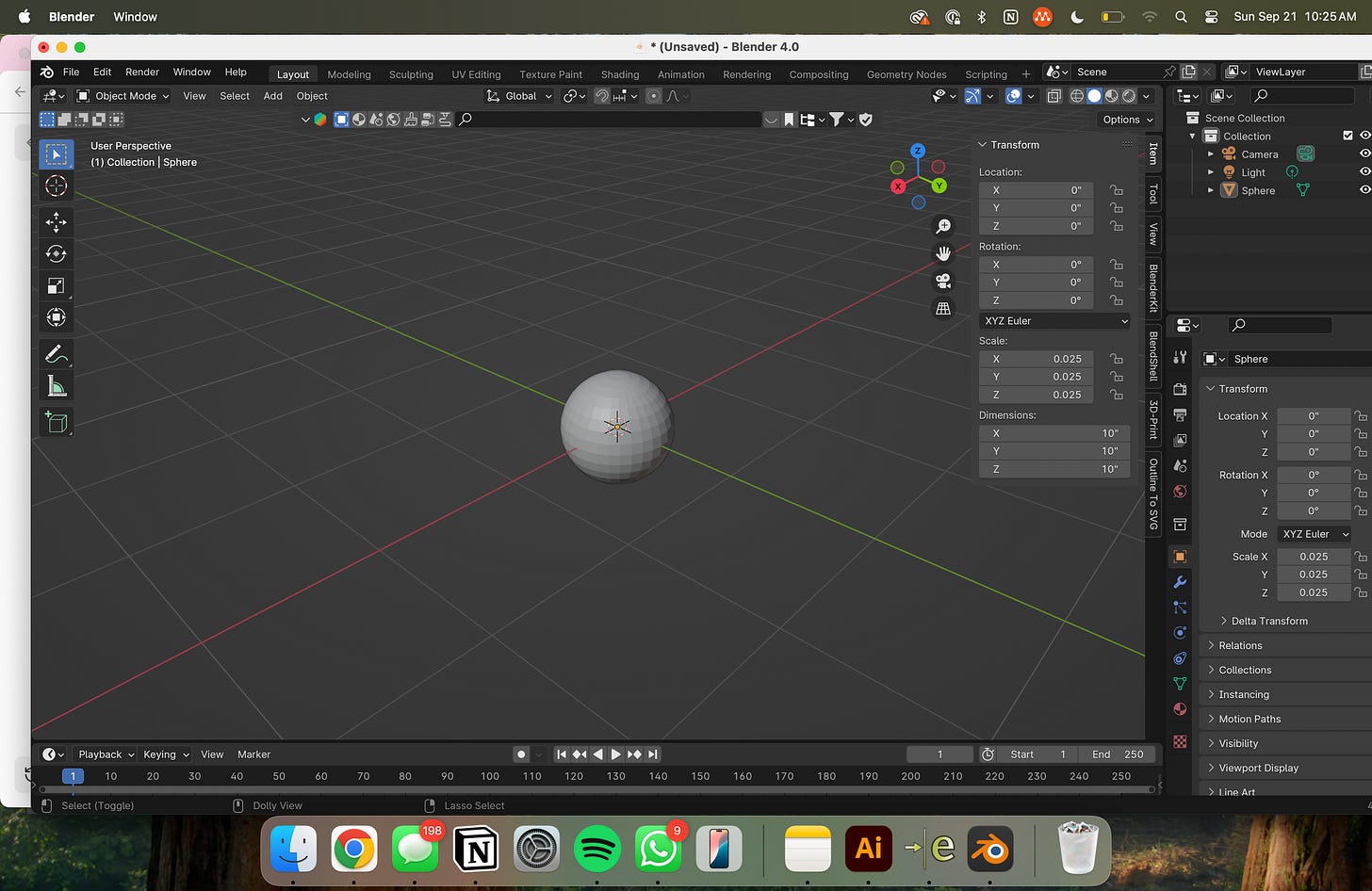The width and height of the screenshot is (1372, 891).
Task: Click the Options button in viewport
Action: tap(1127, 120)
